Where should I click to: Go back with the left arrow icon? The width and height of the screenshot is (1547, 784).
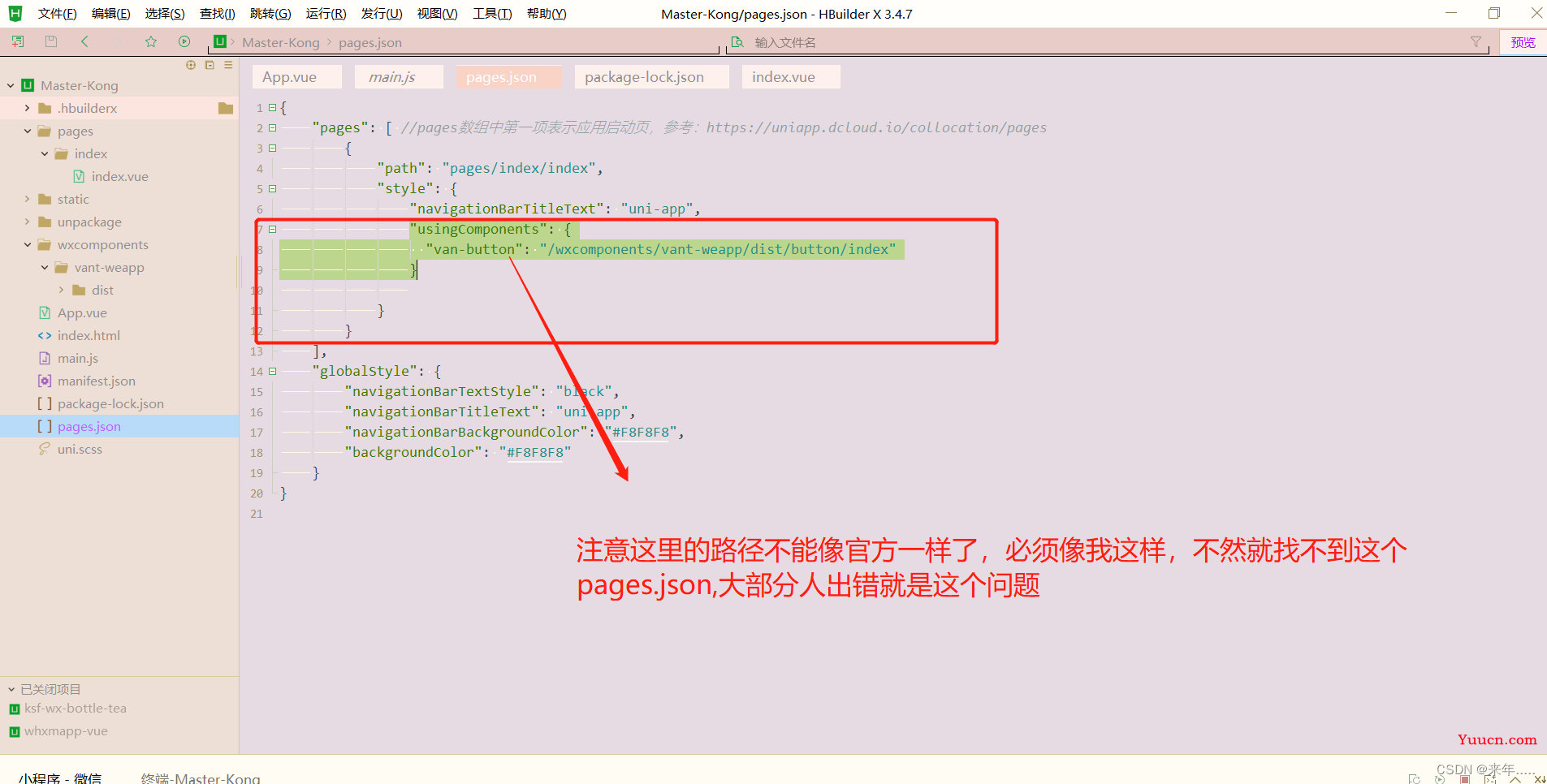84,41
